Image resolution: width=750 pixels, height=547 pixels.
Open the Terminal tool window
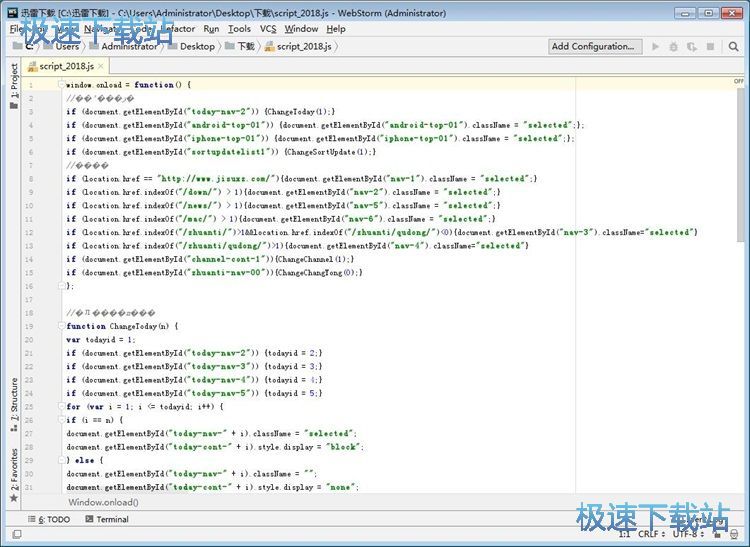point(106,519)
